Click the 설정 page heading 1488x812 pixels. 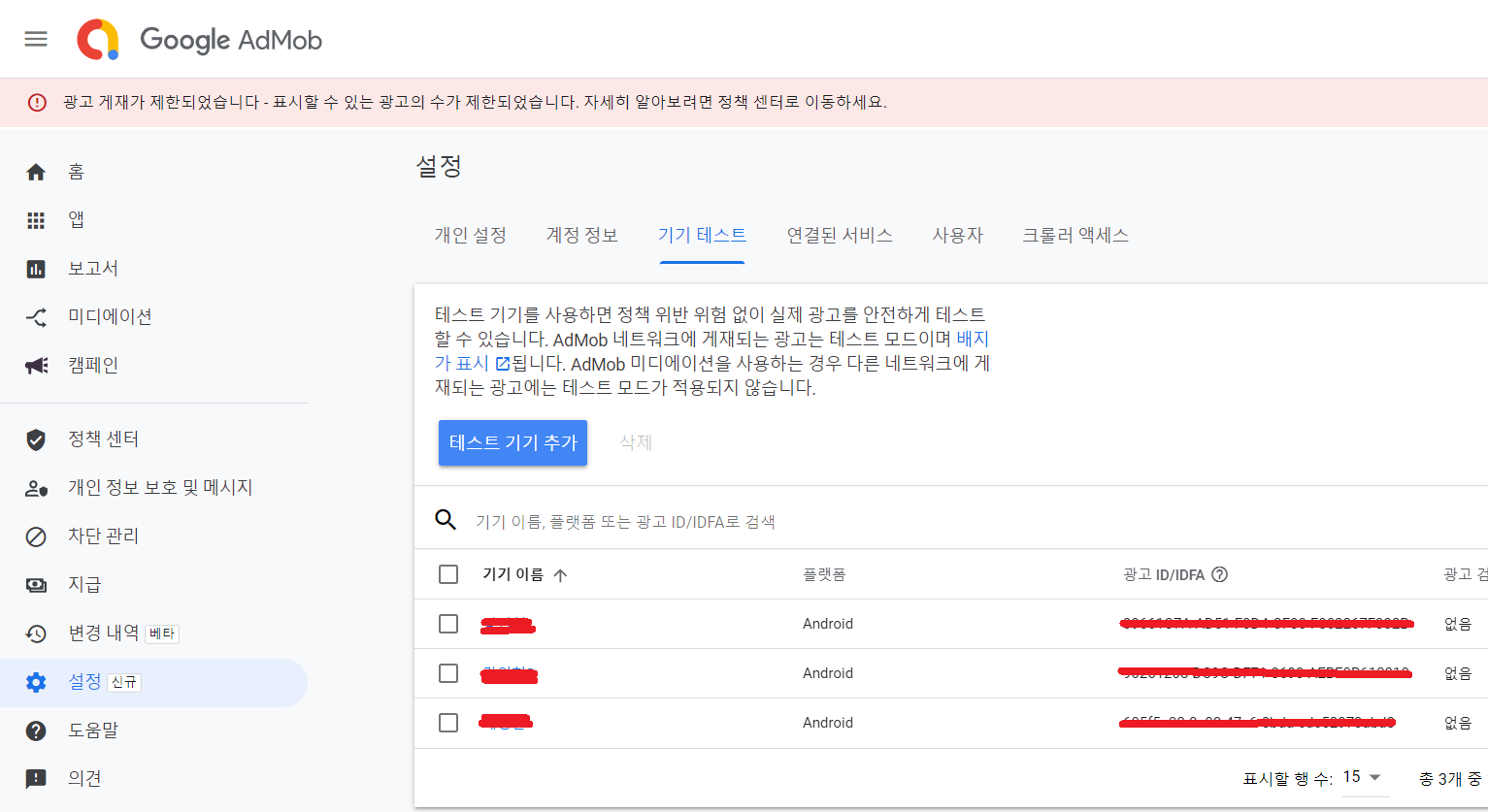point(439,167)
